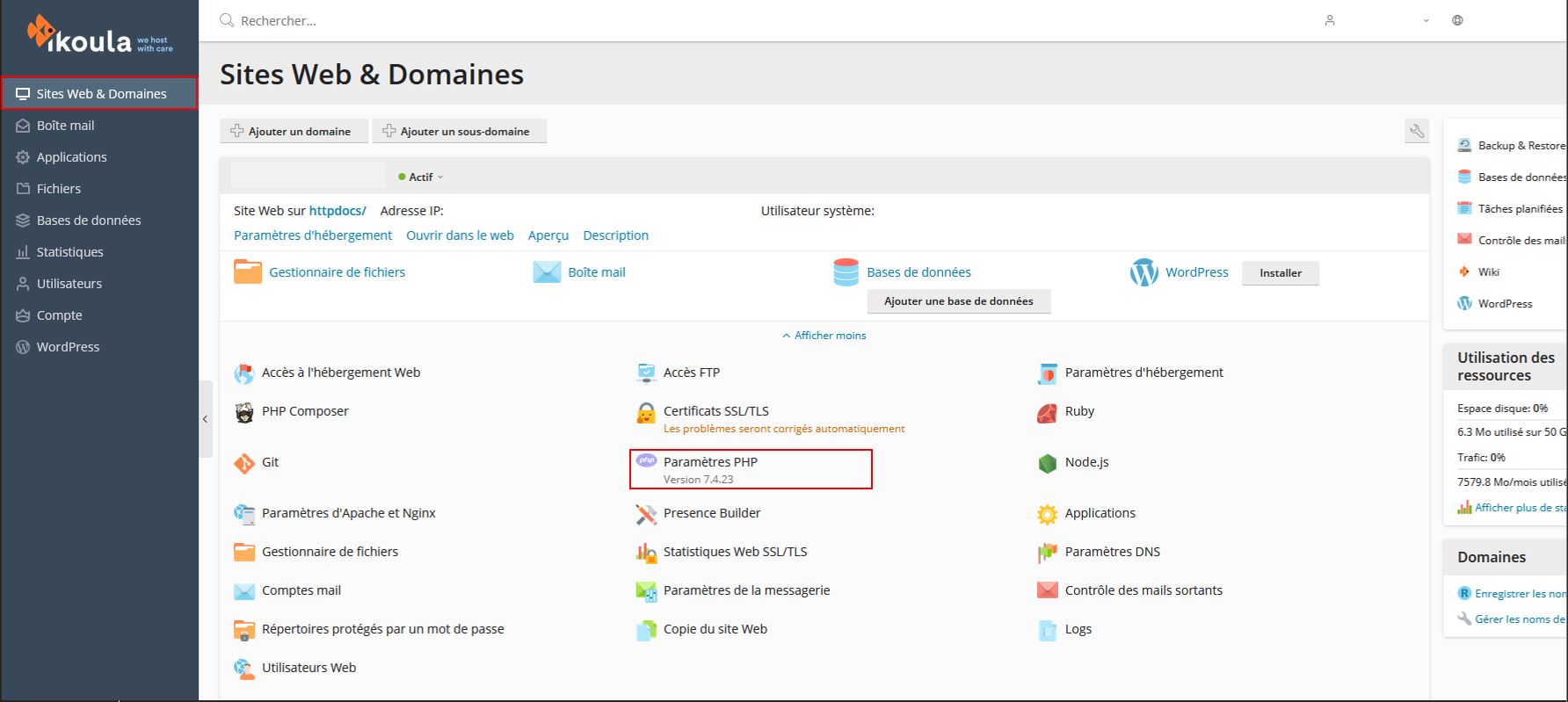
Task: Click Gérer les noms de domaine link
Action: [1520, 619]
